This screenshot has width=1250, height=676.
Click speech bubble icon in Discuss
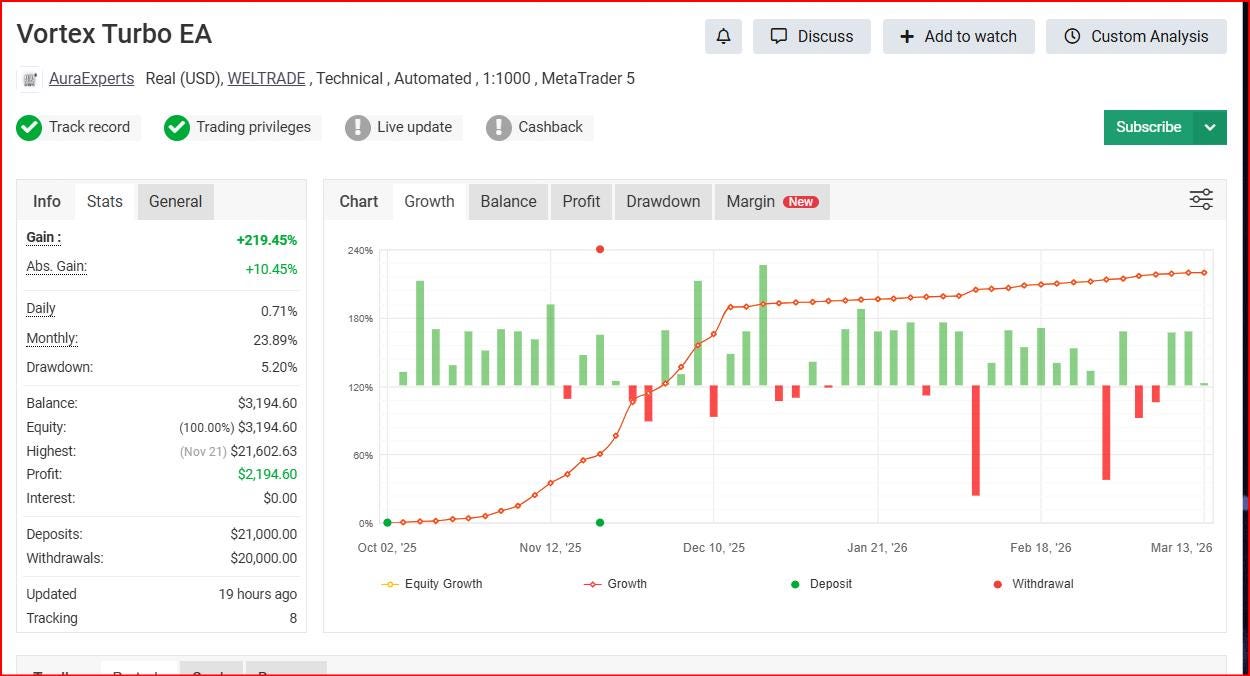click(779, 36)
